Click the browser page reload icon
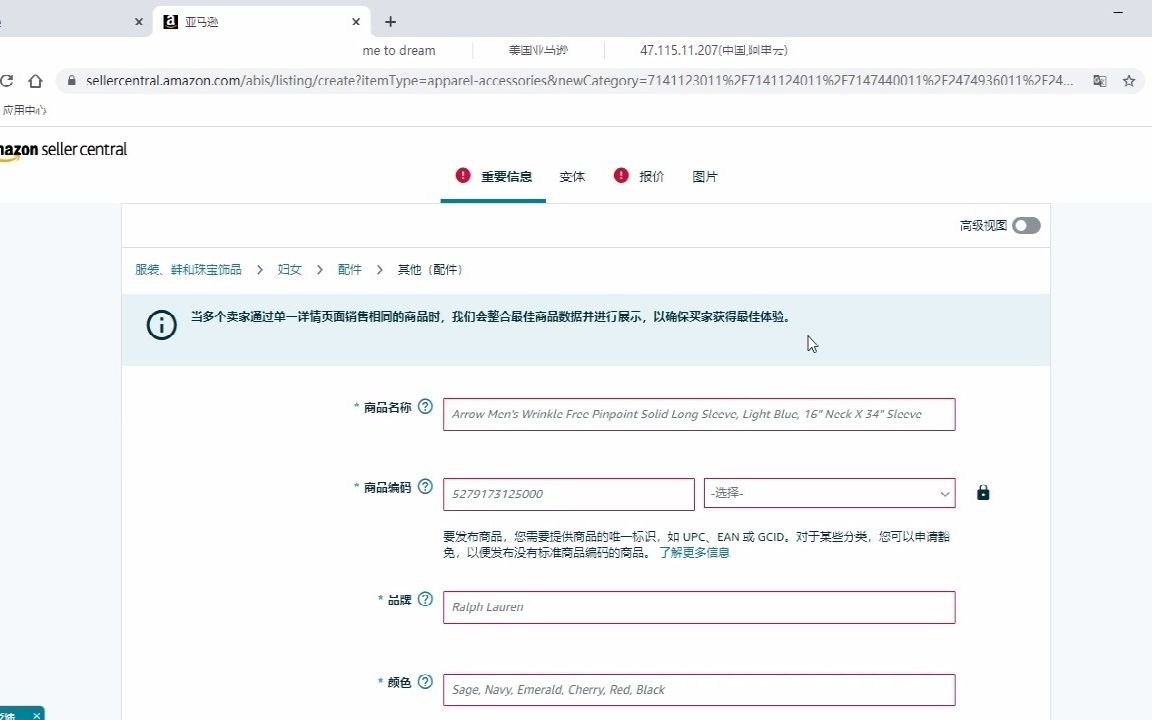 coord(8,81)
